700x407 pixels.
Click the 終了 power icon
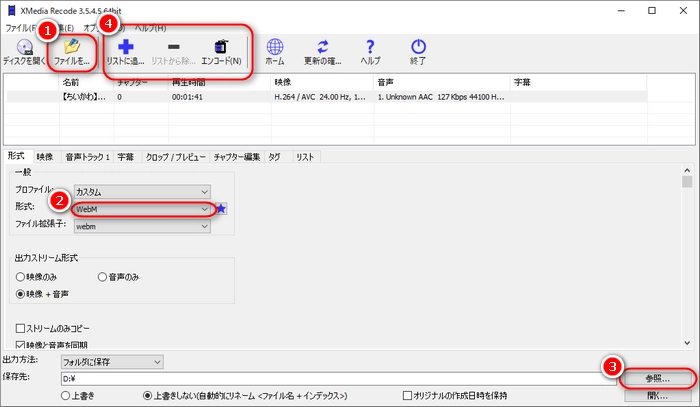click(418, 47)
